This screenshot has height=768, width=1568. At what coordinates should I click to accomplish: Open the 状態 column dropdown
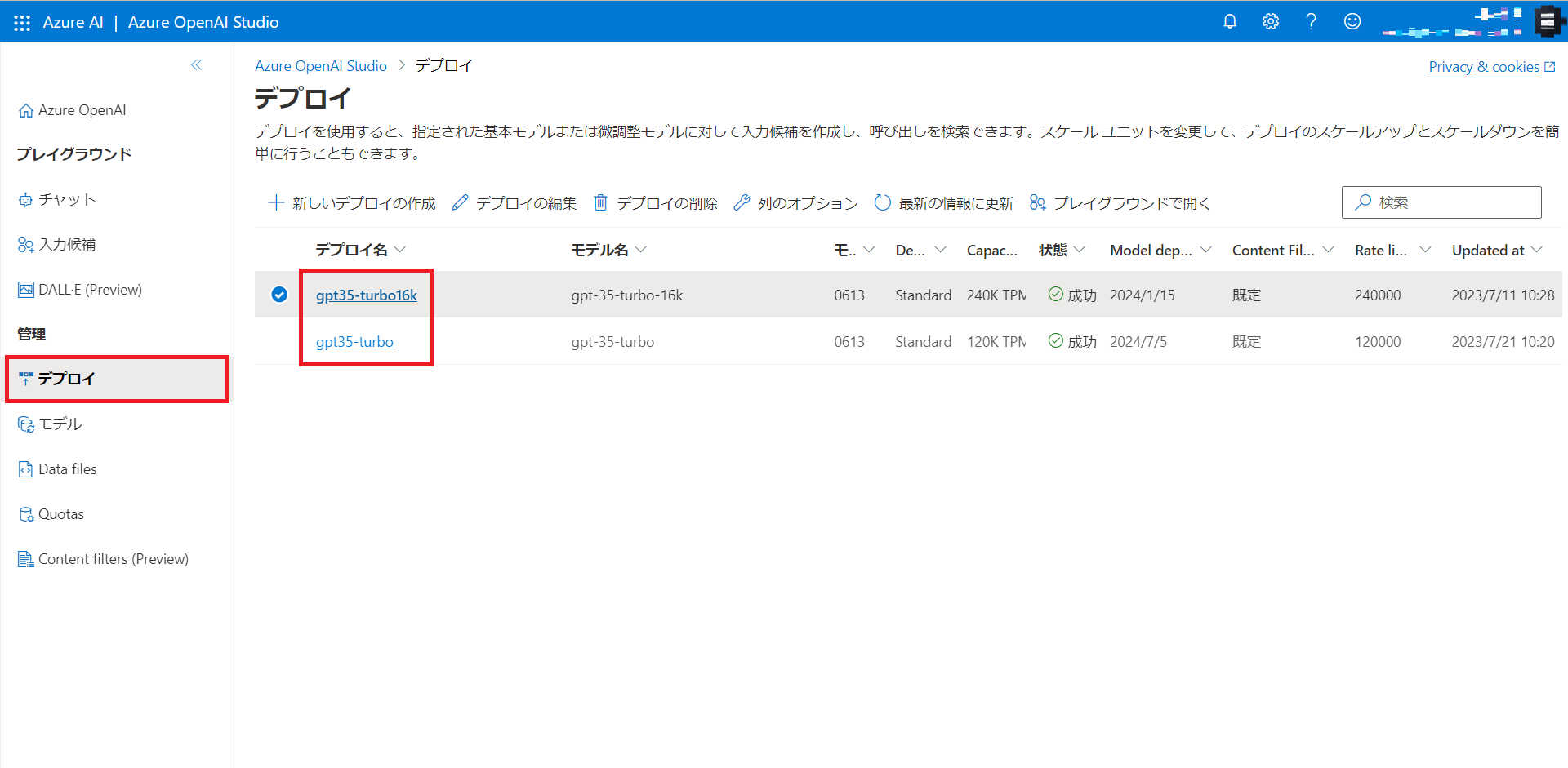pyautogui.click(x=1080, y=250)
